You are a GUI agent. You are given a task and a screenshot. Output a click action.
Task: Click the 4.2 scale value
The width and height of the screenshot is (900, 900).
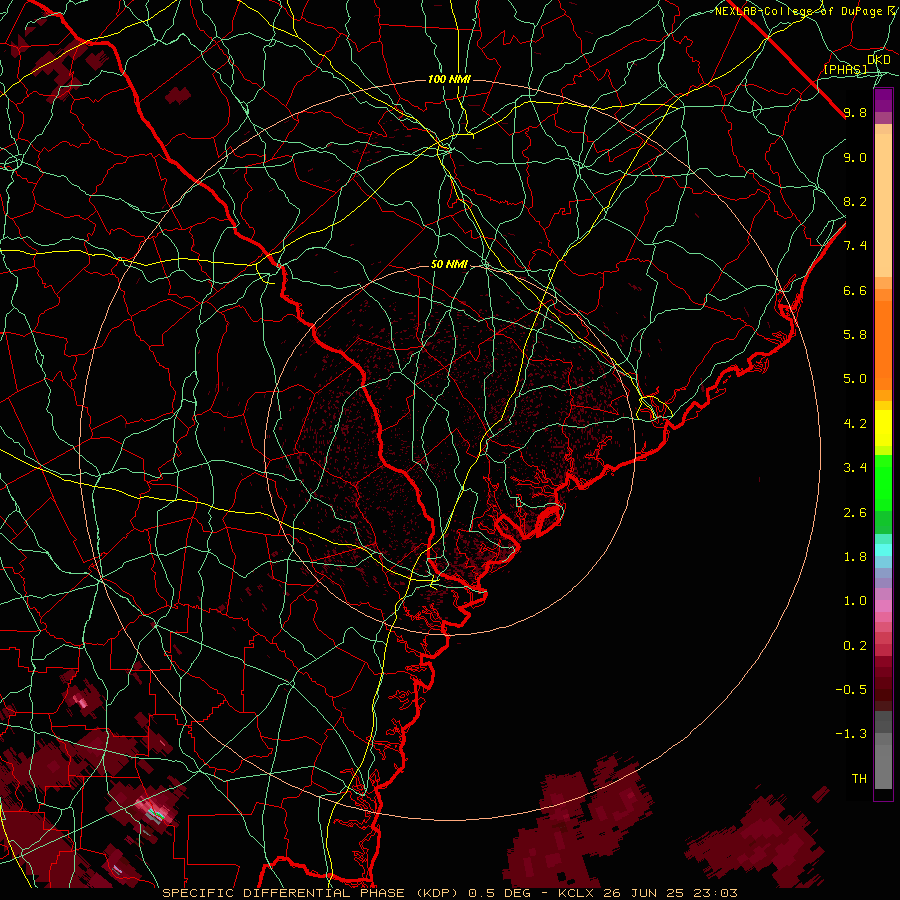pyautogui.click(x=855, y=424)
